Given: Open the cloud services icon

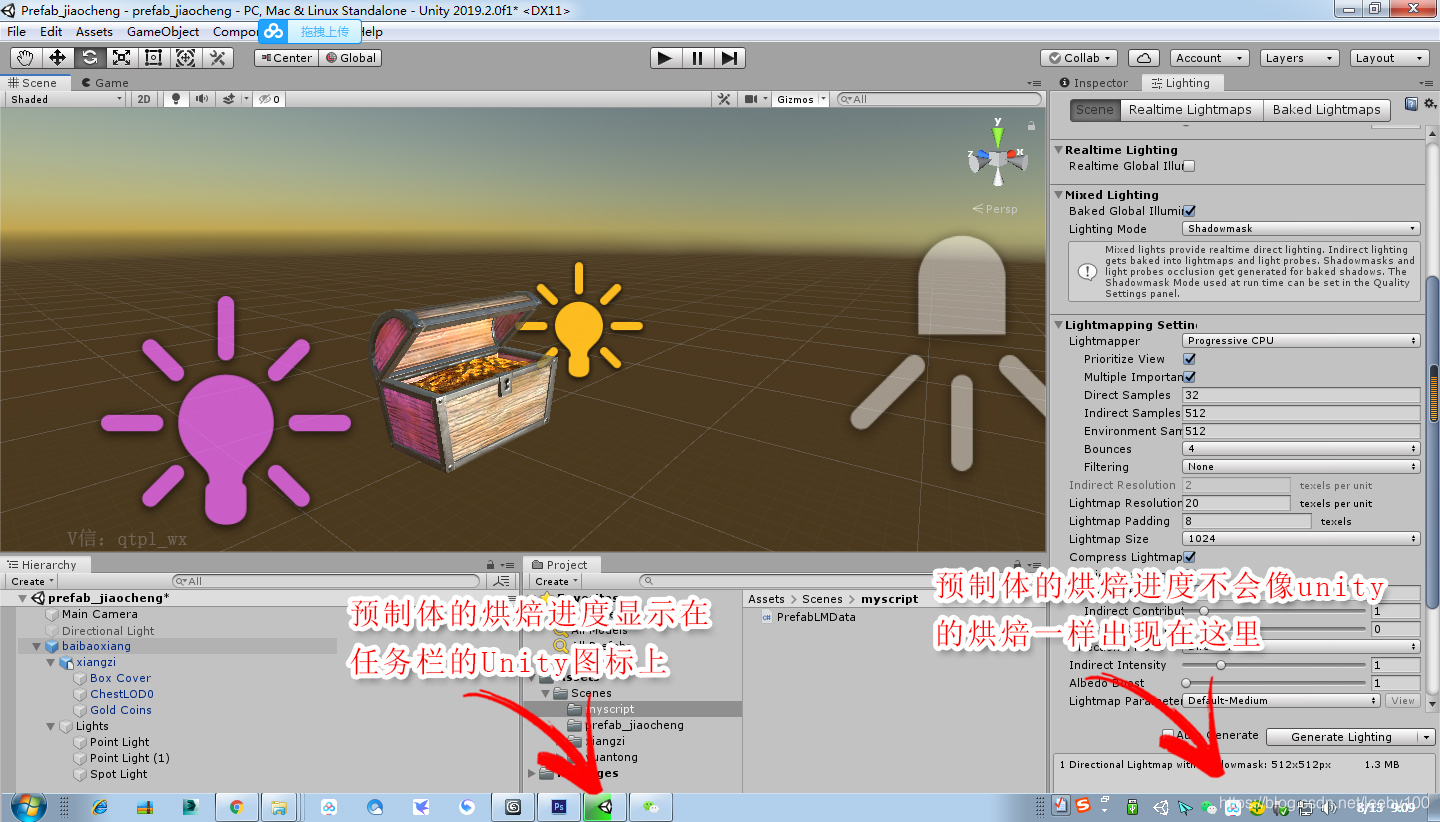Looking at the screenshot, I should pyautogui.click(x=1143, y=58).
